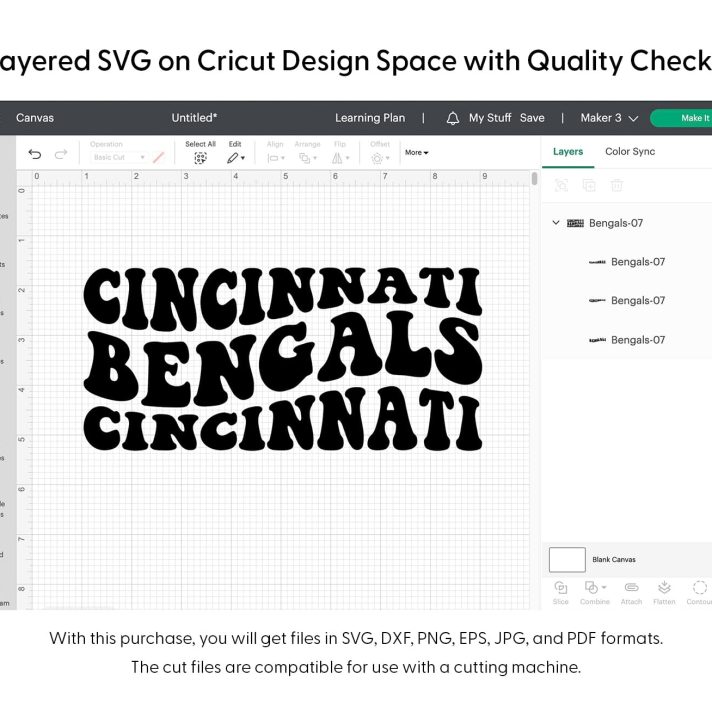Open My Stuff

[490, 118]
